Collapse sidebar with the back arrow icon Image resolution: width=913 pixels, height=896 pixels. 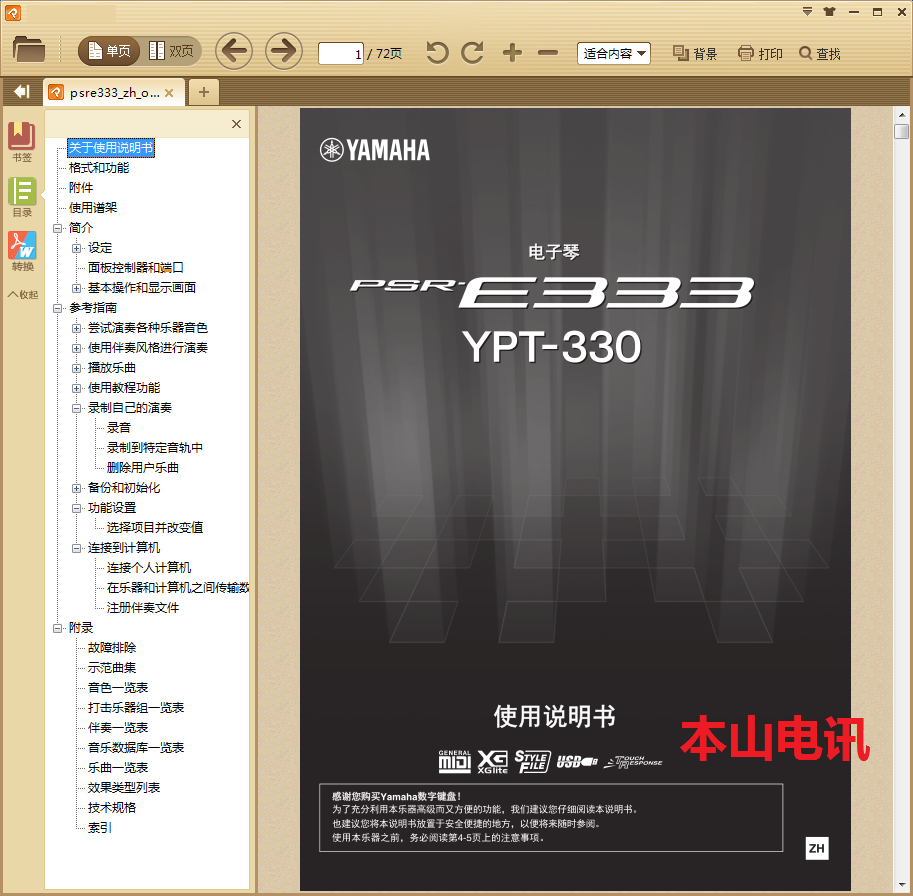pyautogui.click(x=22, y=91)
